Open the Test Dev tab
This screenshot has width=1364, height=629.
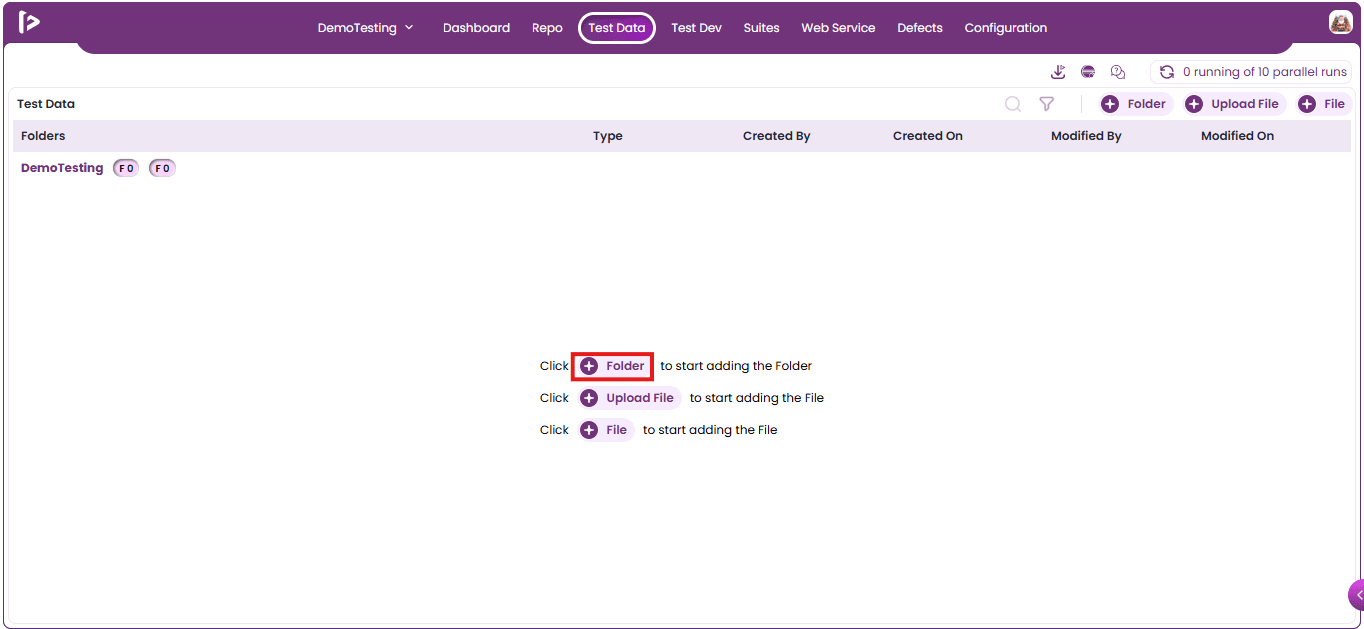pos(696,28)
